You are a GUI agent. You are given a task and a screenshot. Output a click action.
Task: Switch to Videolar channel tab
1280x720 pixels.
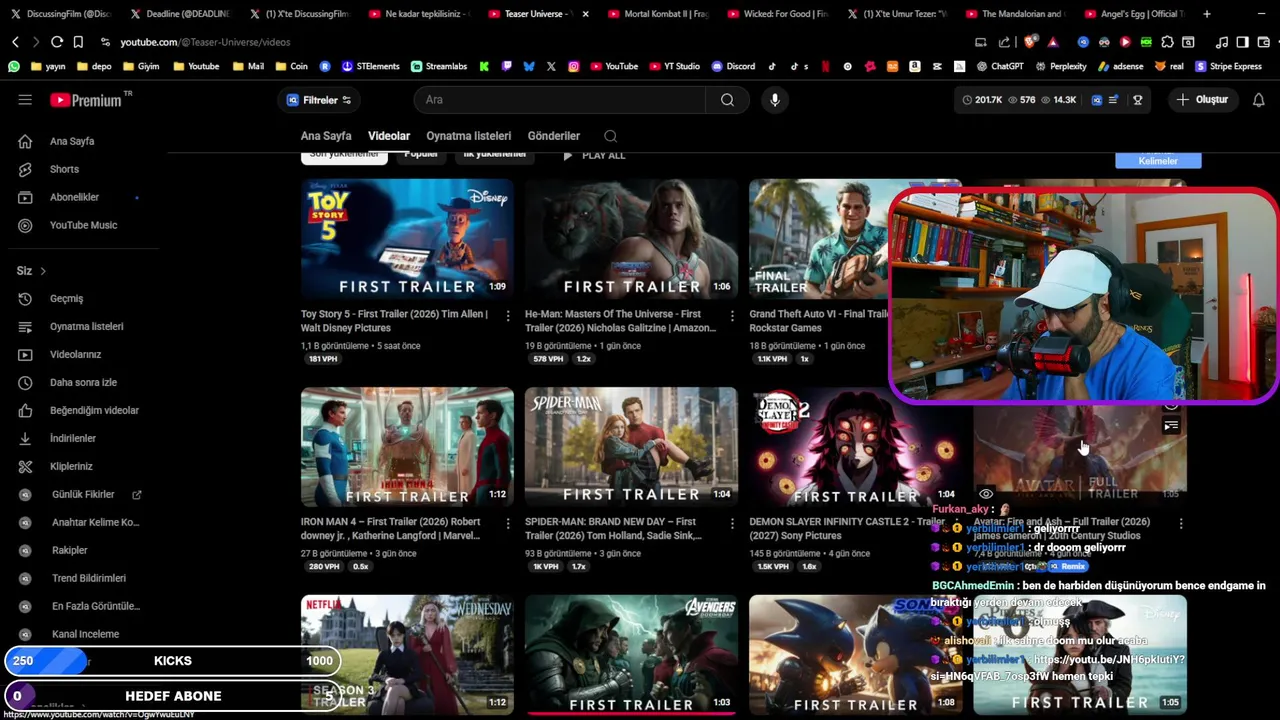[x=389, y=136]
